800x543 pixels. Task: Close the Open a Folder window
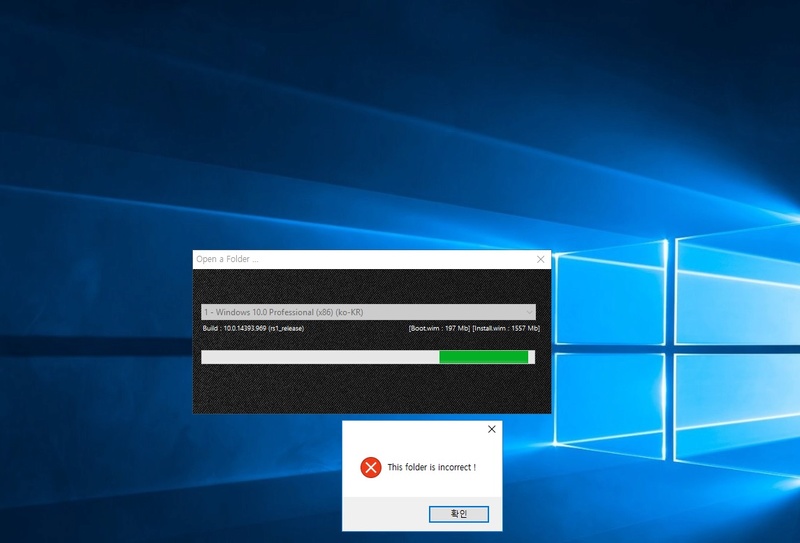(541, 259)
